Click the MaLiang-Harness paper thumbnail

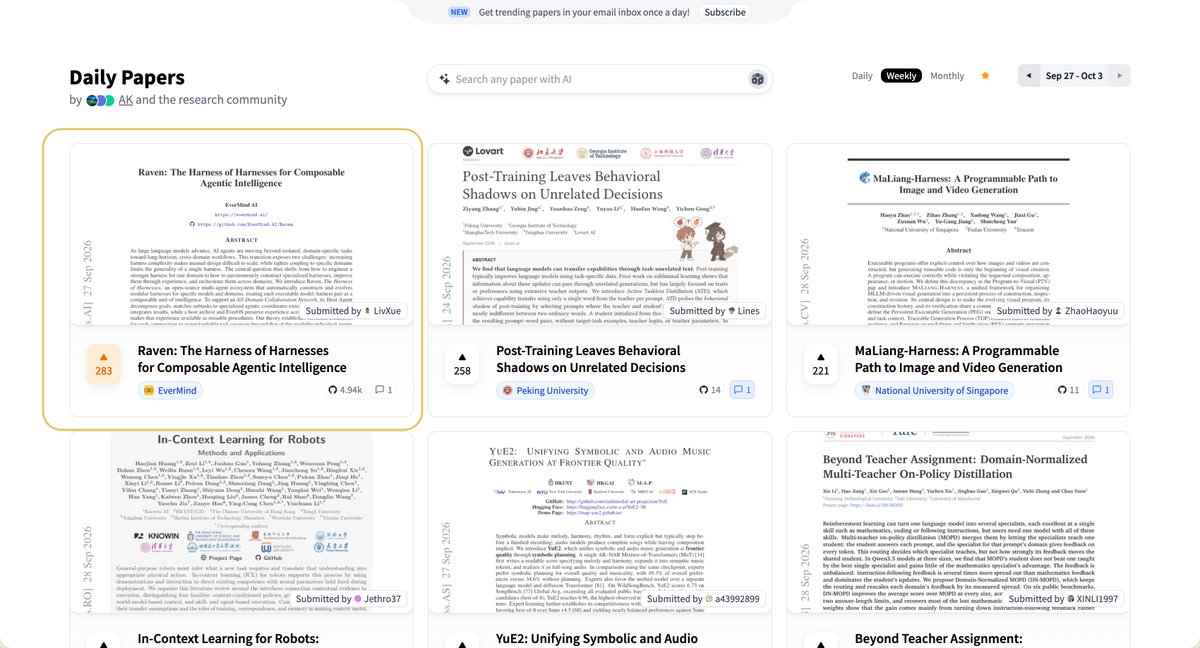[x=958, y=235]
